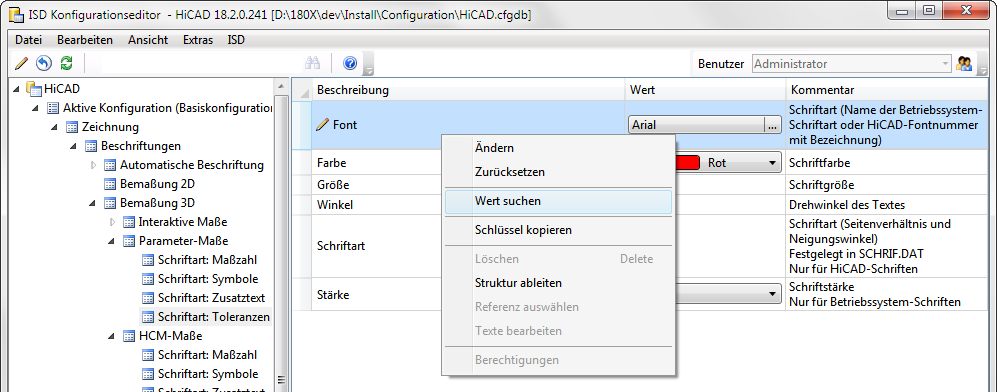Image resolution: width=997 pixels, height=392 pixels.
Task: Expand the Automatische Beschriftung node
Action: 93,165
